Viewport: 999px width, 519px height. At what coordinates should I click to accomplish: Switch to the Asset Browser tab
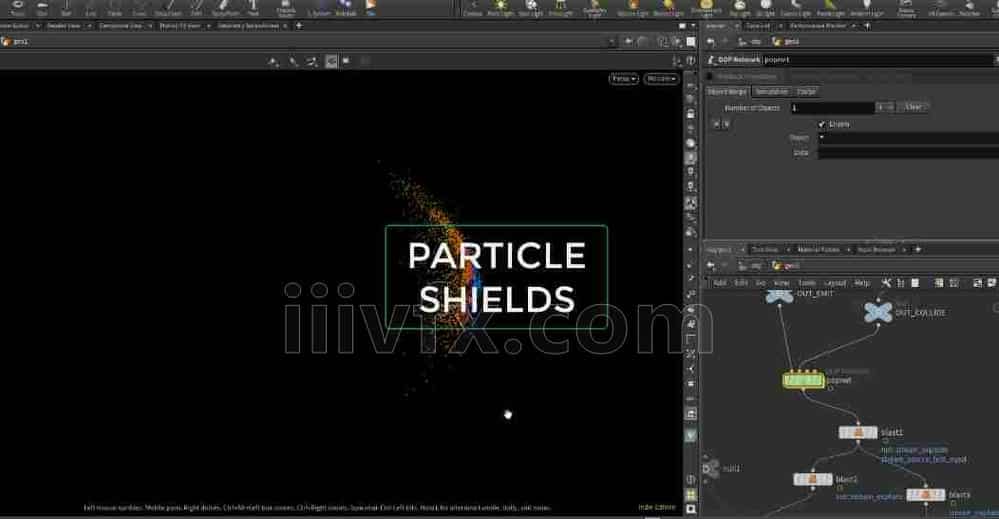click(x=876, y=250)
